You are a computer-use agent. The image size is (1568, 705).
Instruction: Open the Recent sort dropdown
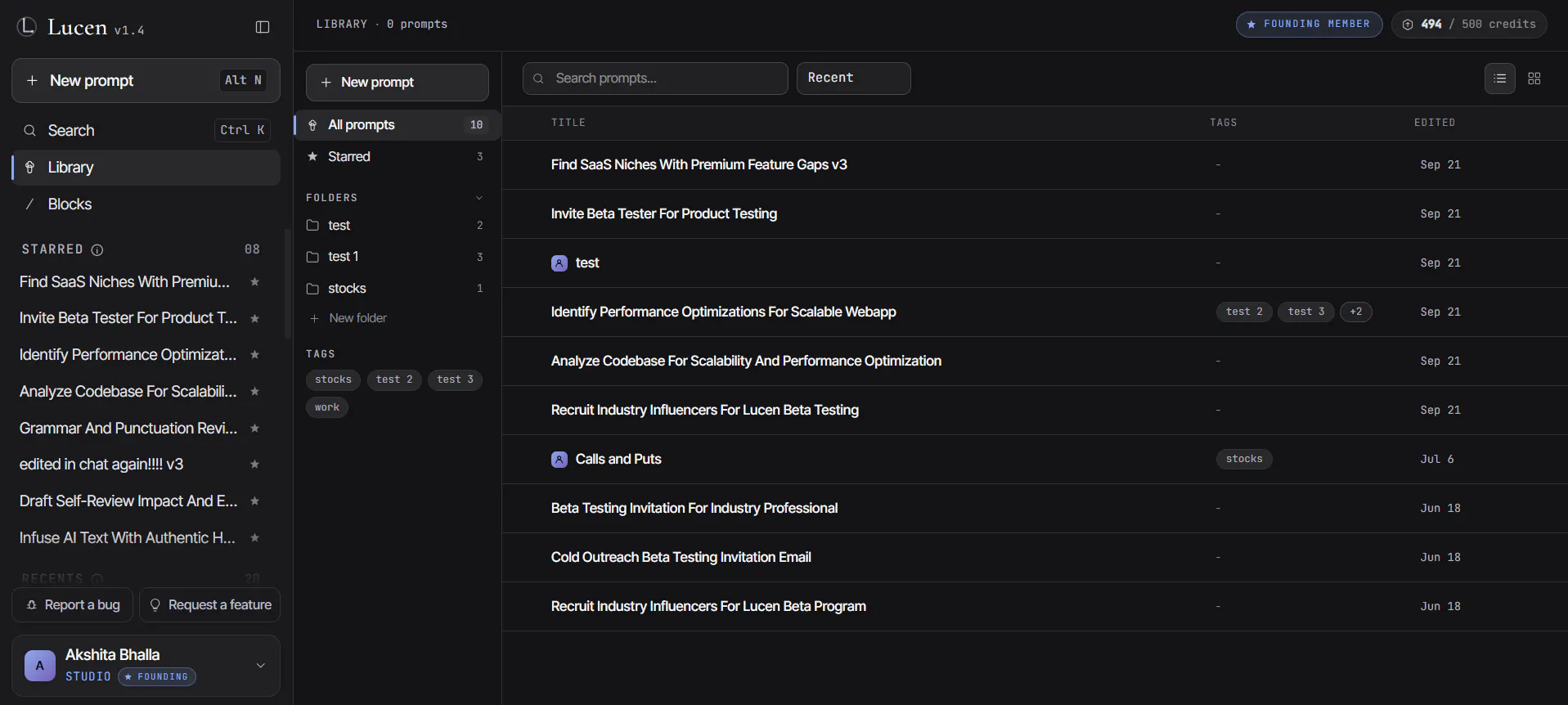click(x=853, y=79)
